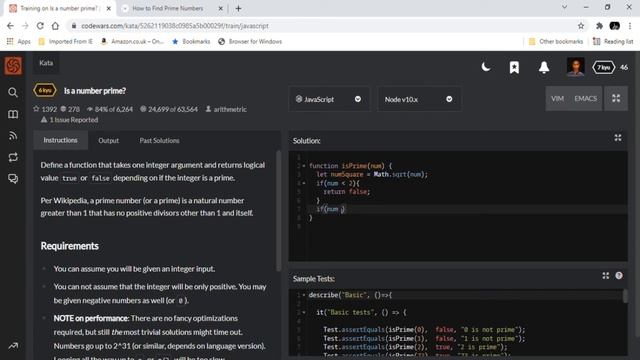This screenshot has height=360, width=640.
Task: Click Sample Tests editor scrollbar
Action: tap(625, 296)
